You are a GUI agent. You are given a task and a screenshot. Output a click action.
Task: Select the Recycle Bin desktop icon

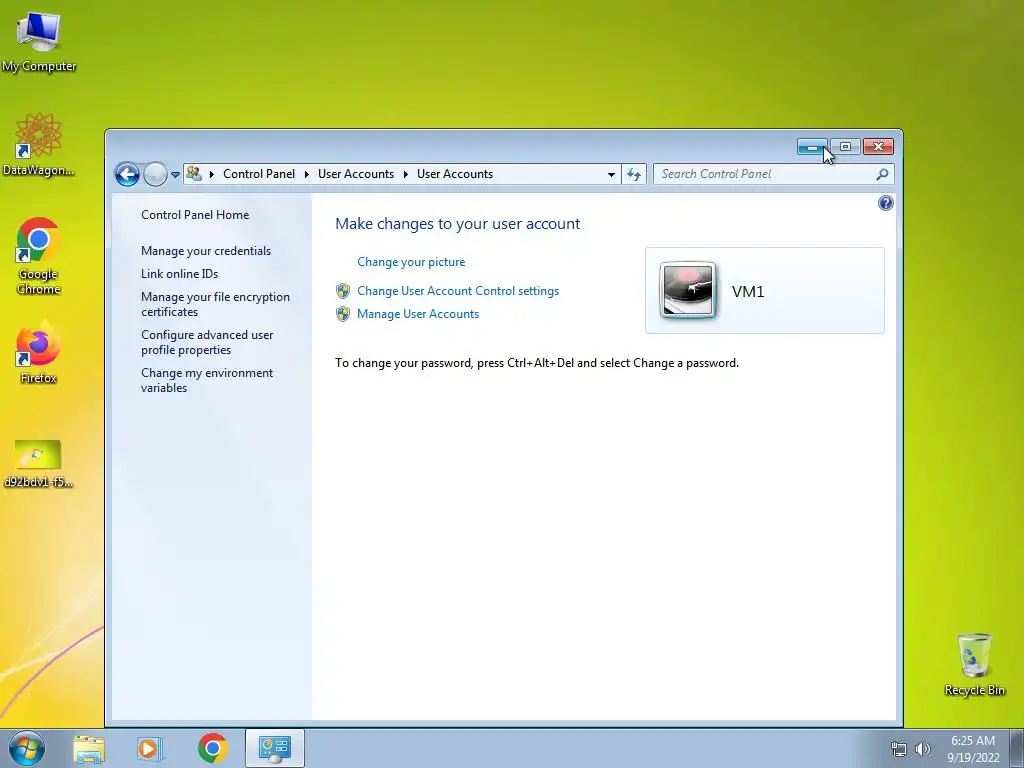click(x=974, y=664)
